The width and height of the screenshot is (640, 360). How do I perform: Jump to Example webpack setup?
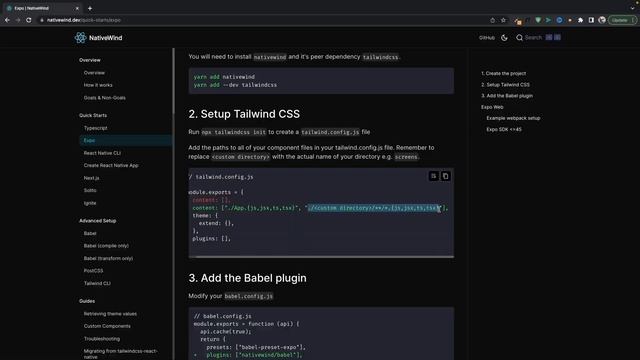pos(513,118)
